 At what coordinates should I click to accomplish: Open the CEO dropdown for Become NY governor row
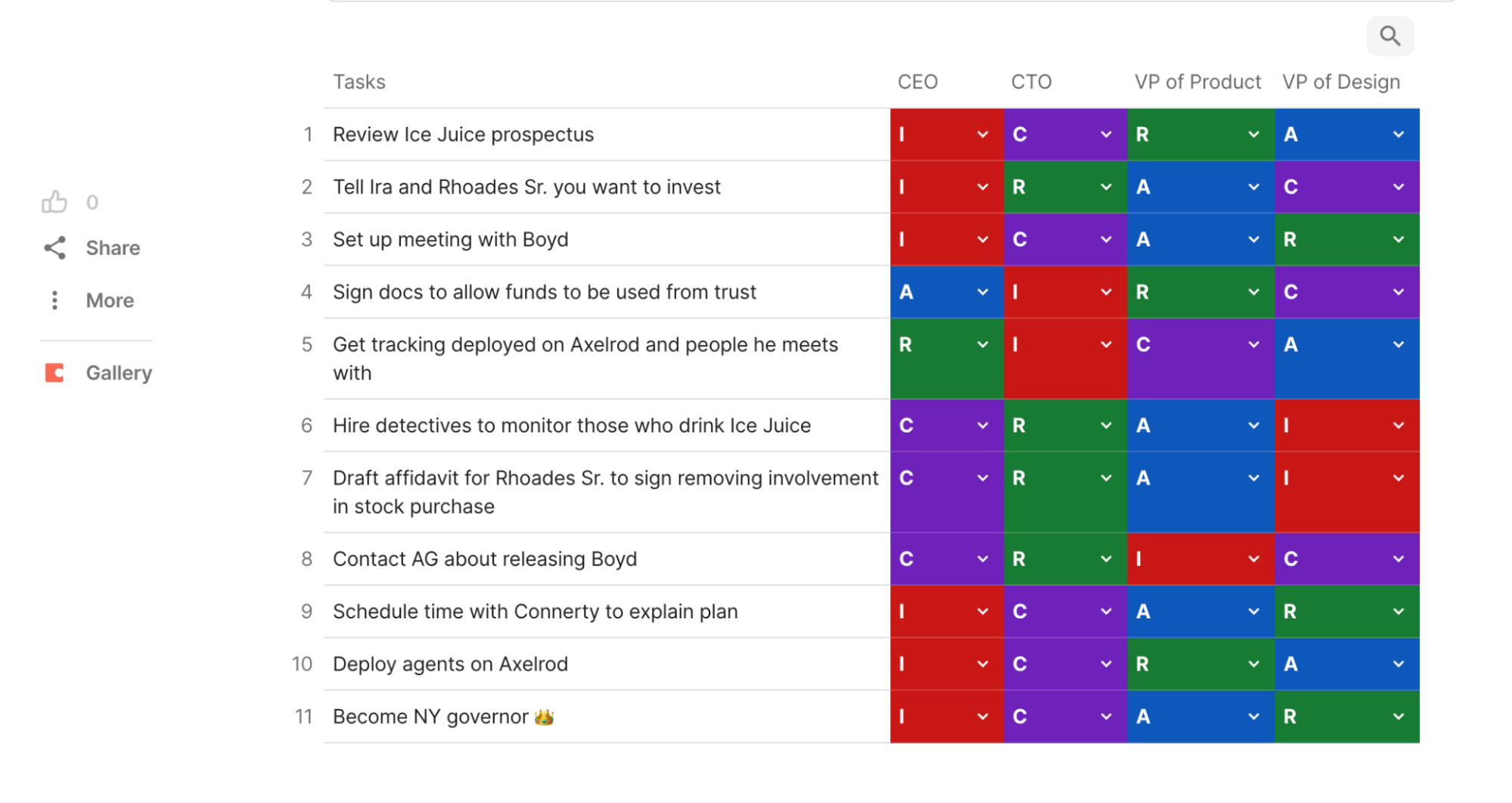click(x=982, y=716)
